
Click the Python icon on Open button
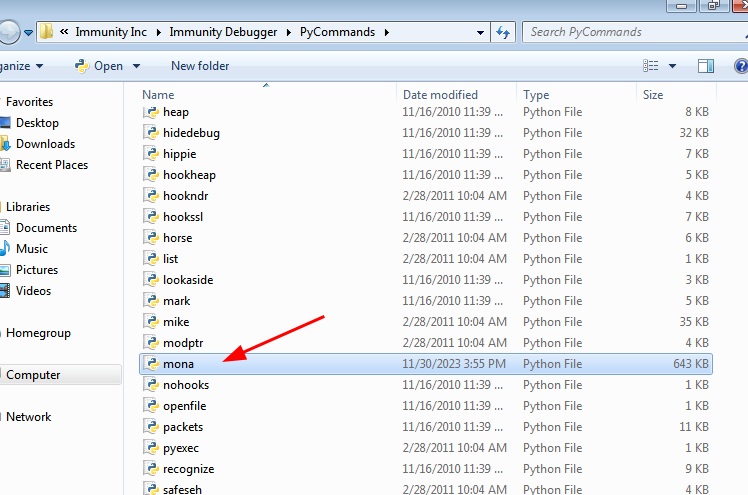[x=82, y=66]
